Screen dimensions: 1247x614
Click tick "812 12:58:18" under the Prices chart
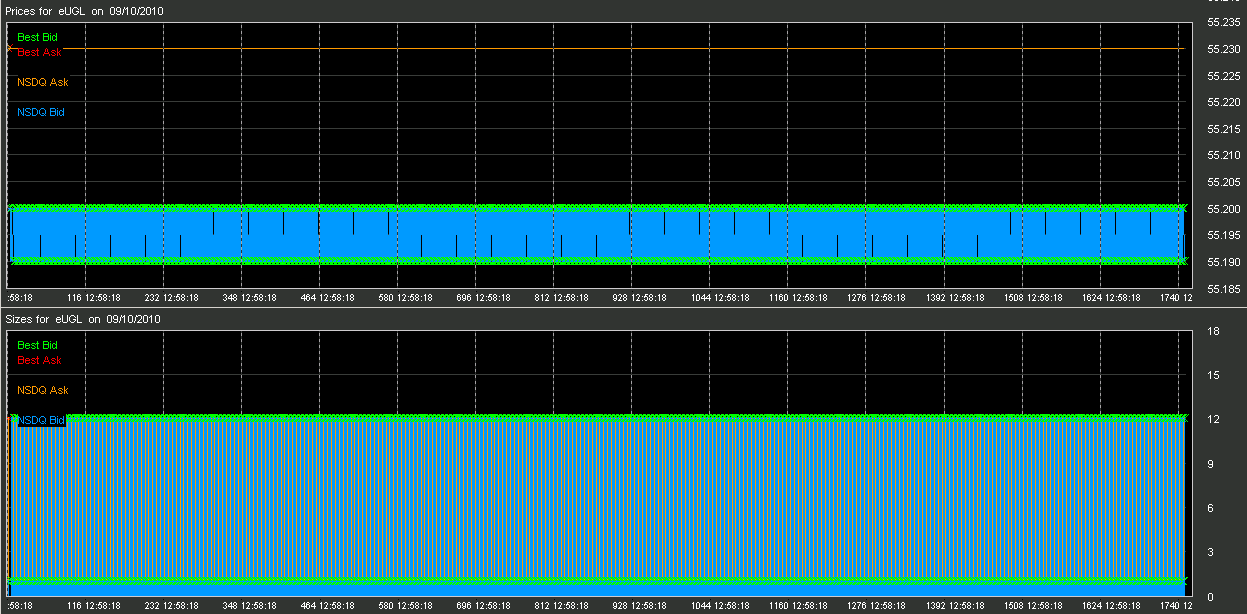[x=562, y=297]
